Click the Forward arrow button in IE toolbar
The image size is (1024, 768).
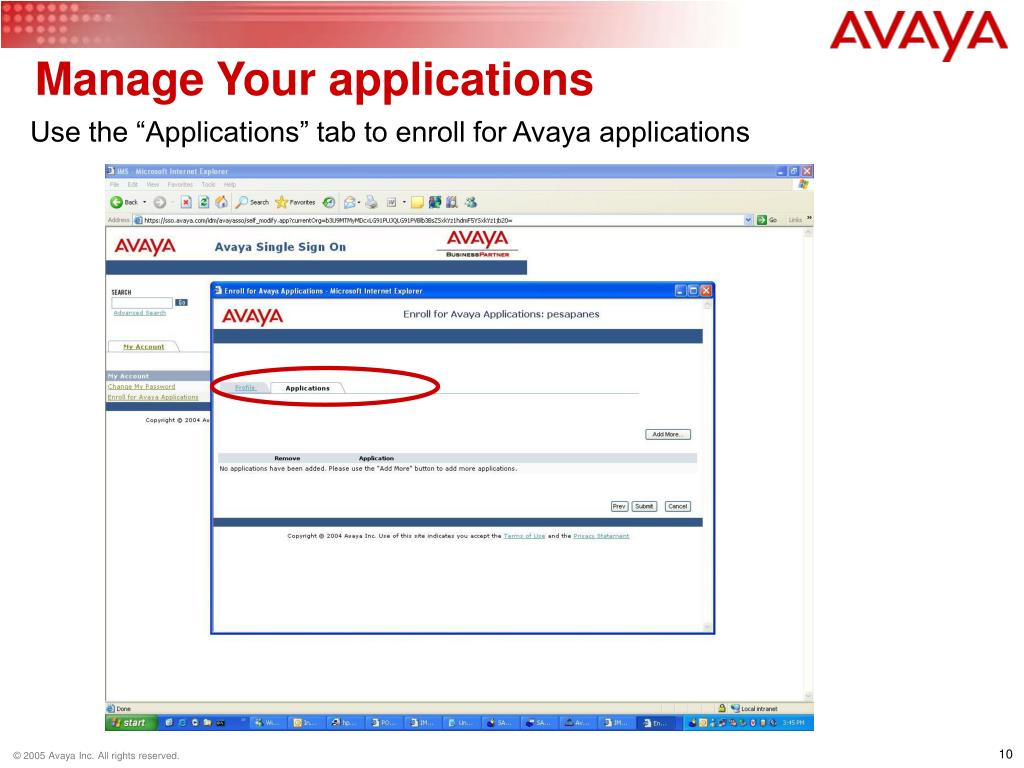pos(159,202)
